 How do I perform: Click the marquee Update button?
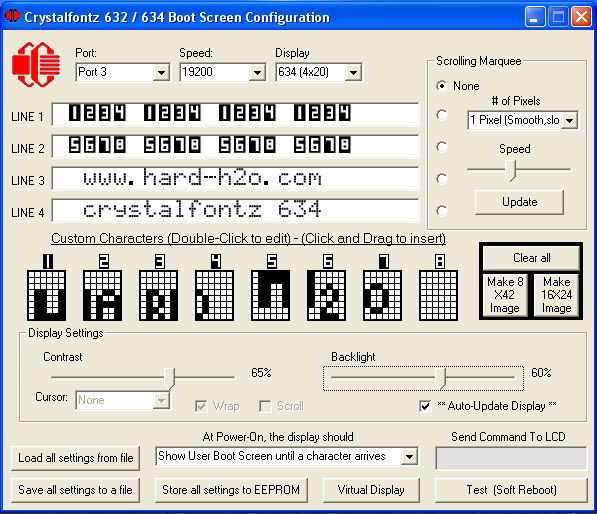tap(519, 202)
